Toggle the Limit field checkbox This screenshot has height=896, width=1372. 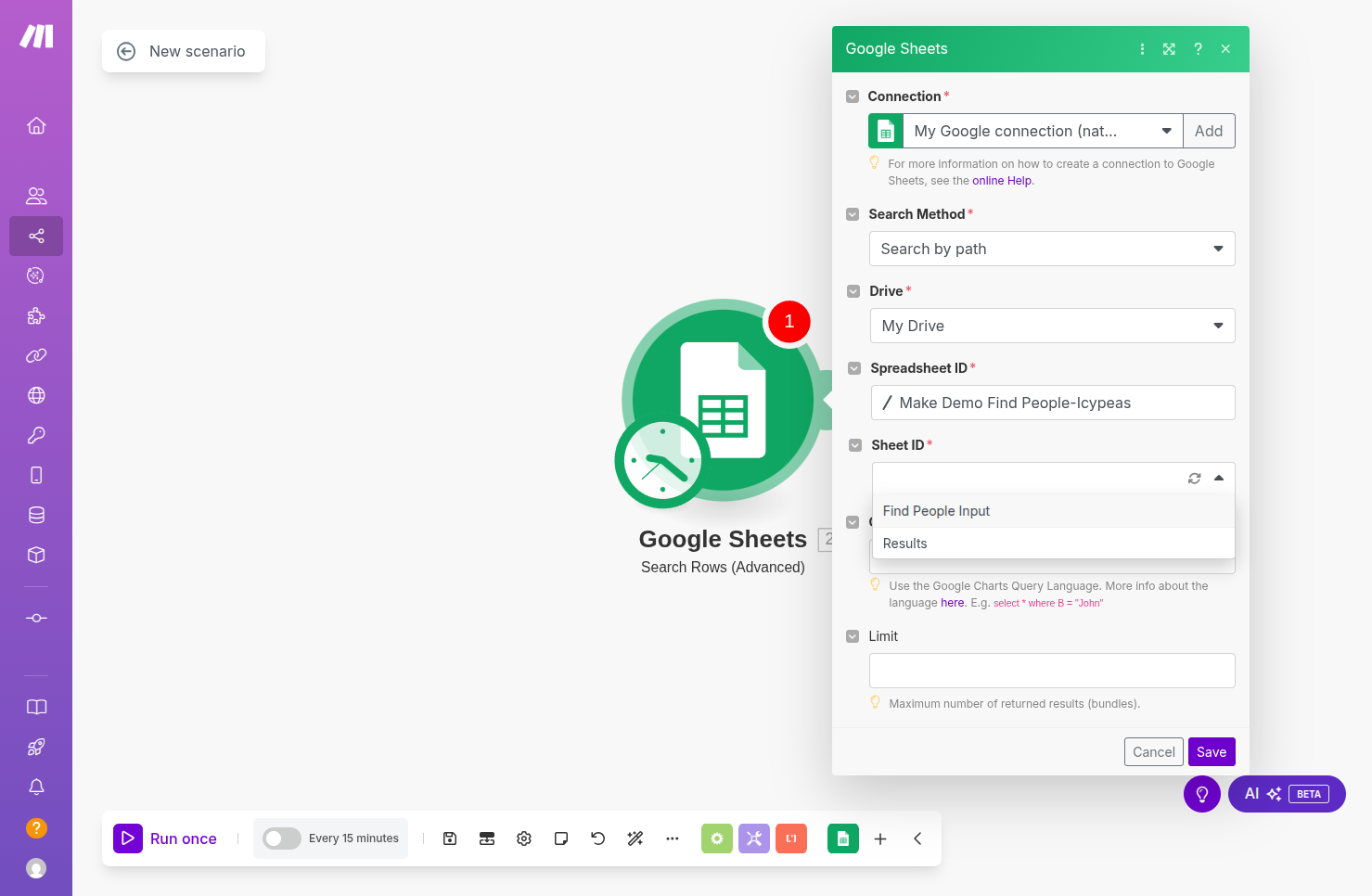click(x=853, y=636)
